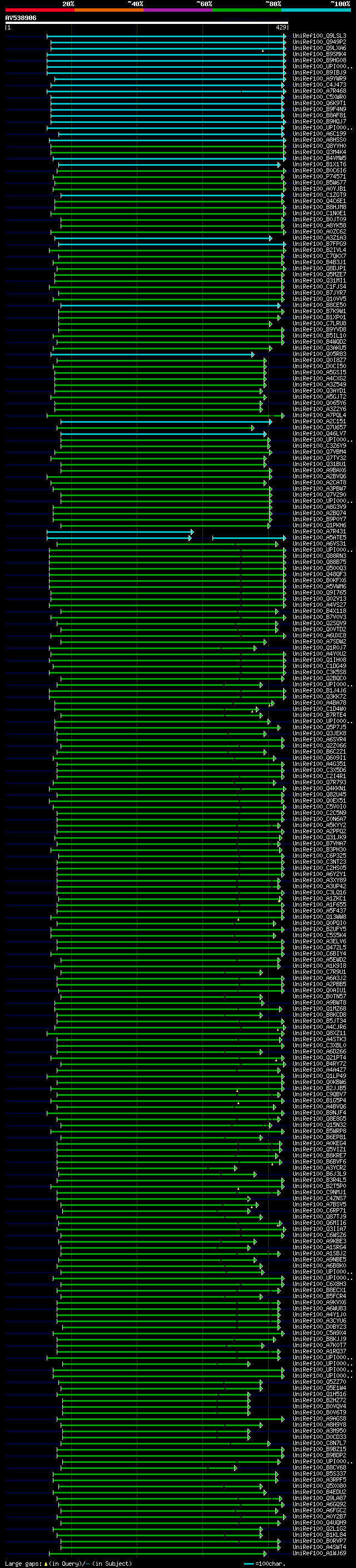Select label UniRef100_Q472L5

click(319, 948)
